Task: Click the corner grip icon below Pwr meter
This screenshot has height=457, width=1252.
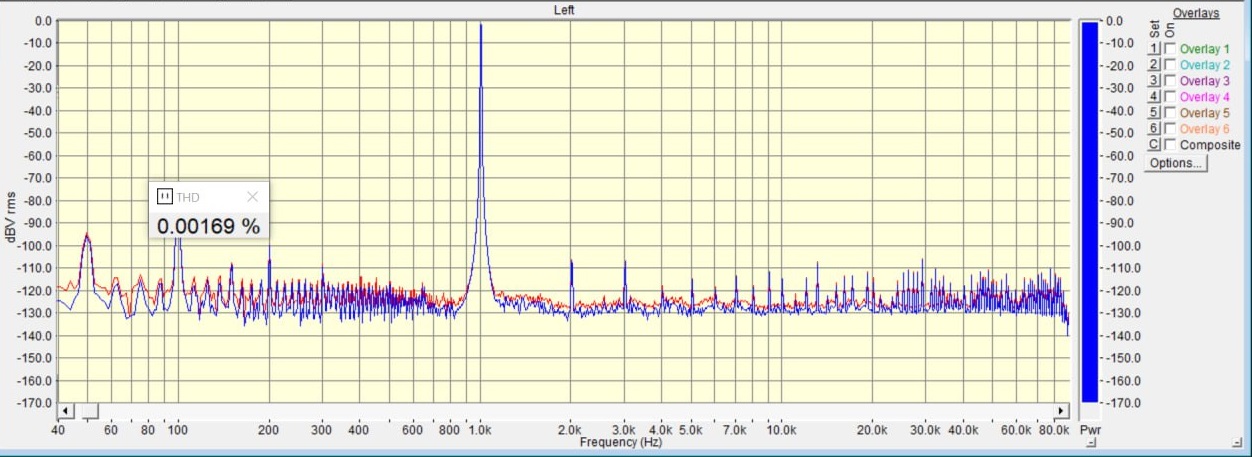Action: tap(1092, 443)
